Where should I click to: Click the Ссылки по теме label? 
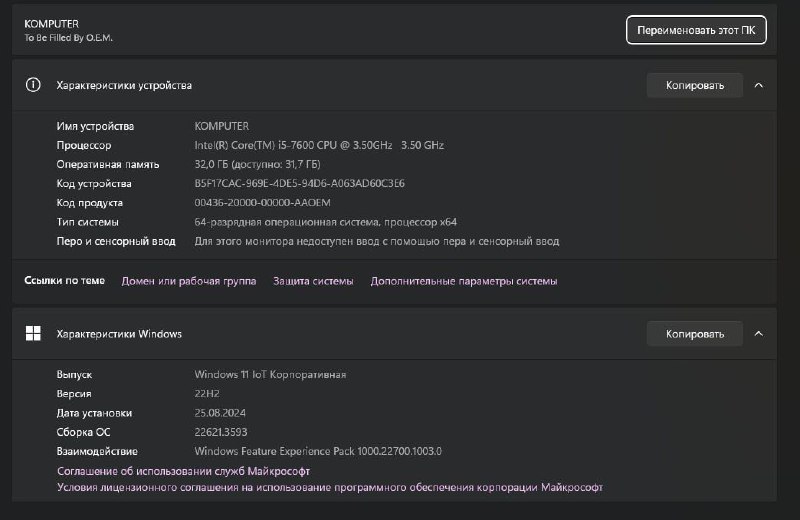tap(64, 281)
